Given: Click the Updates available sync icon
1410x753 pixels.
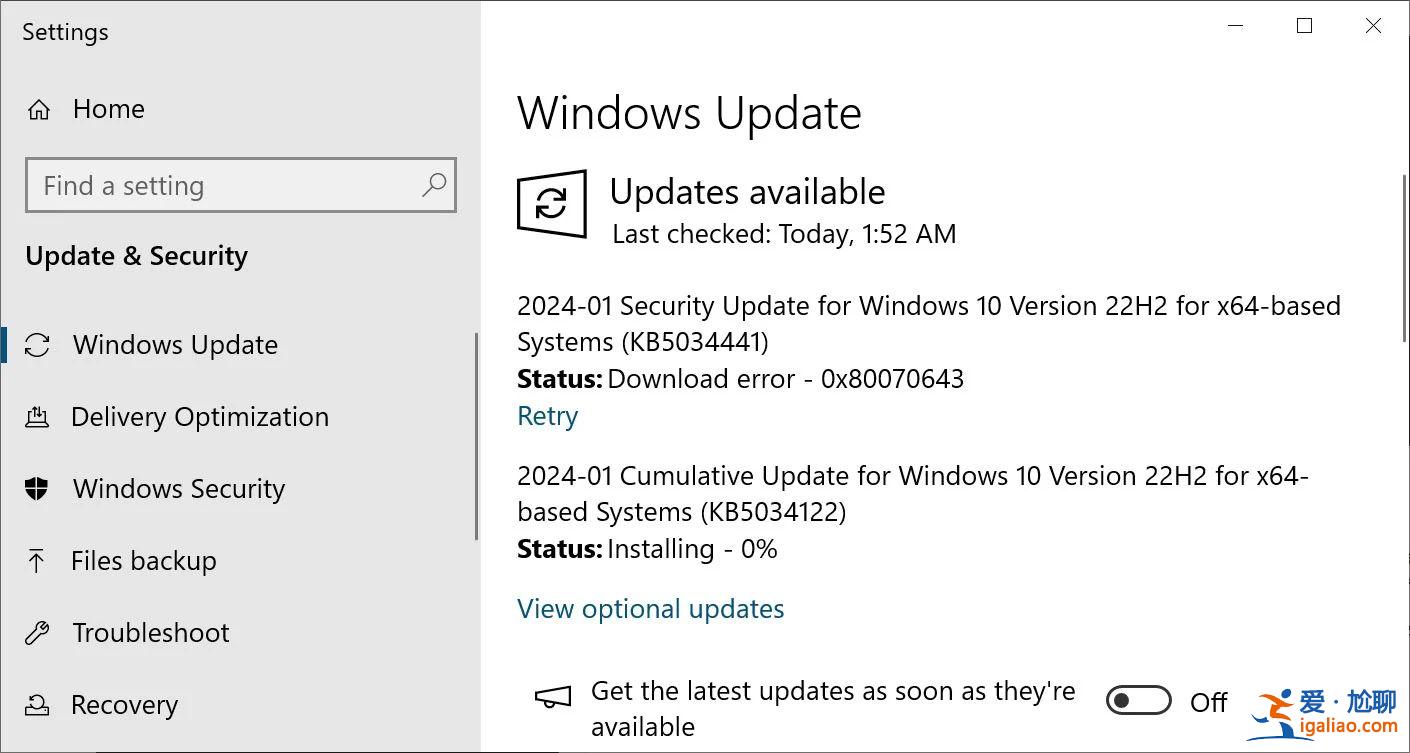Looking at the screenshot, I should 551,204.
